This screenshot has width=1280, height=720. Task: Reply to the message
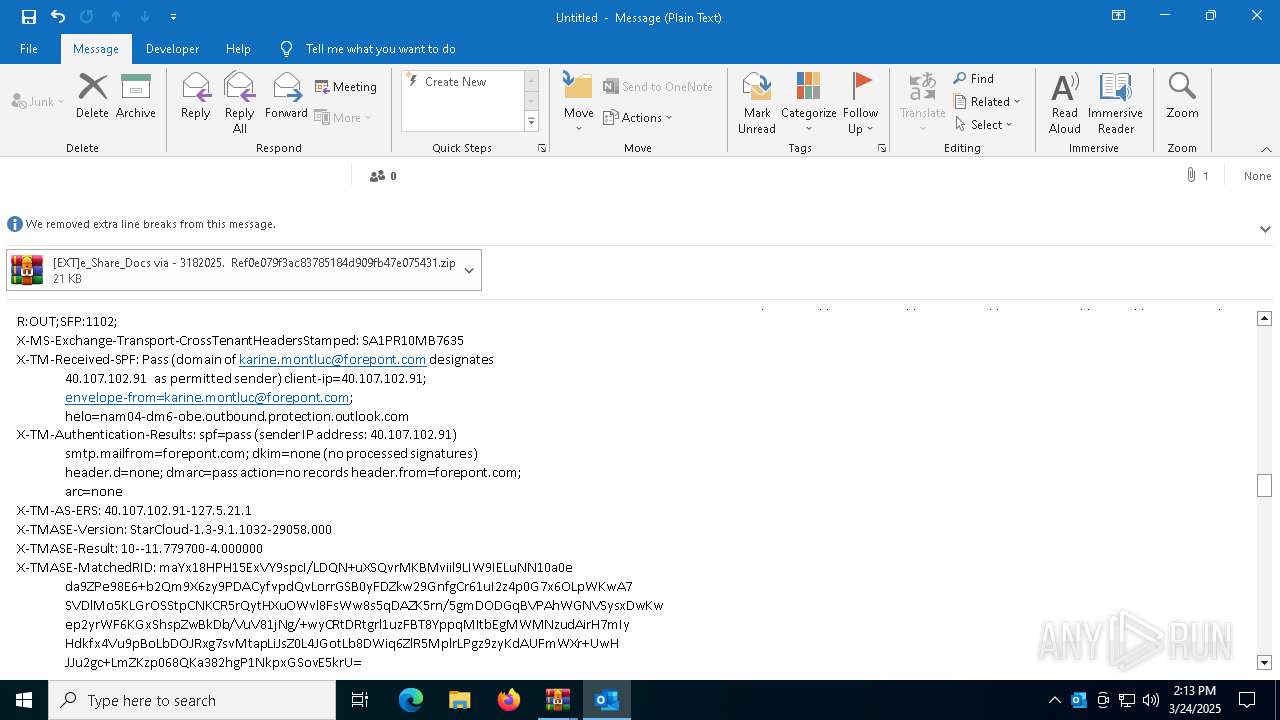point(196,96)
